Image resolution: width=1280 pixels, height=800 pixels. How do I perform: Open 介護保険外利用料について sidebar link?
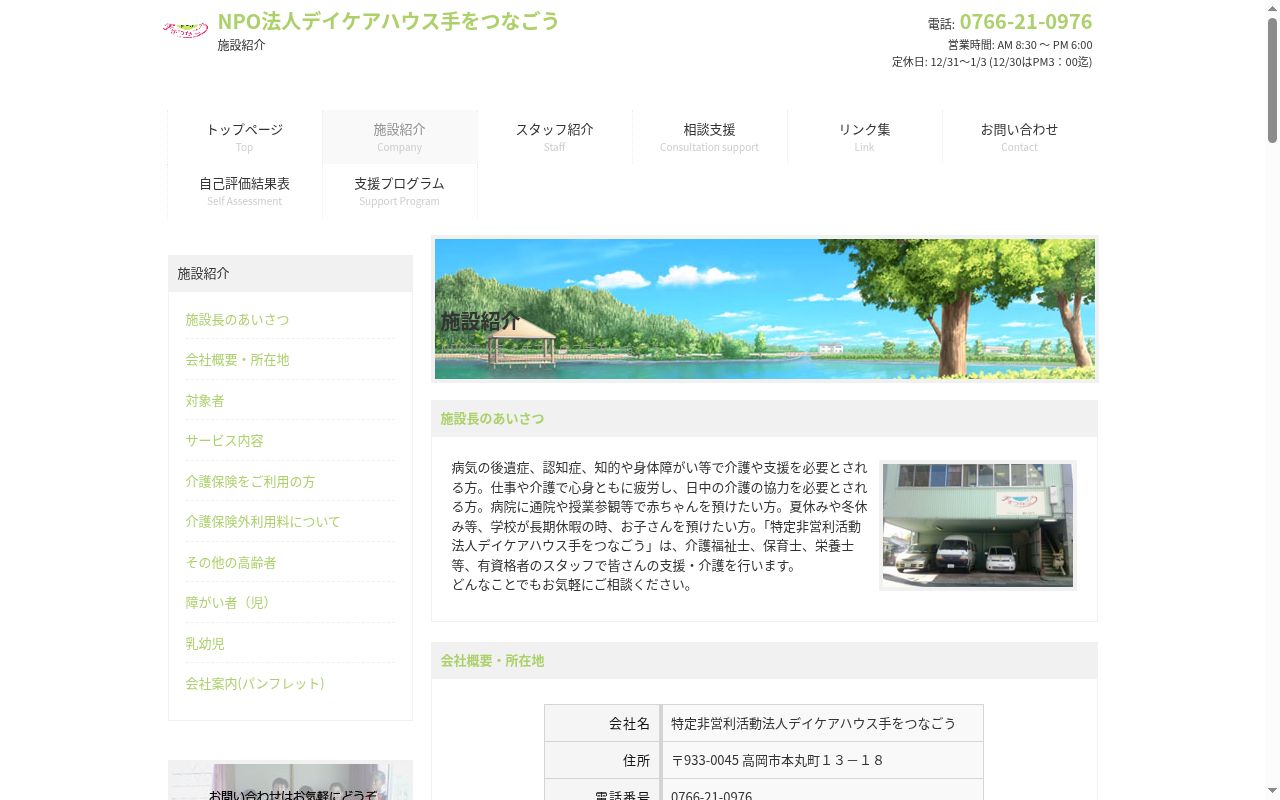[x=263, y=521]
